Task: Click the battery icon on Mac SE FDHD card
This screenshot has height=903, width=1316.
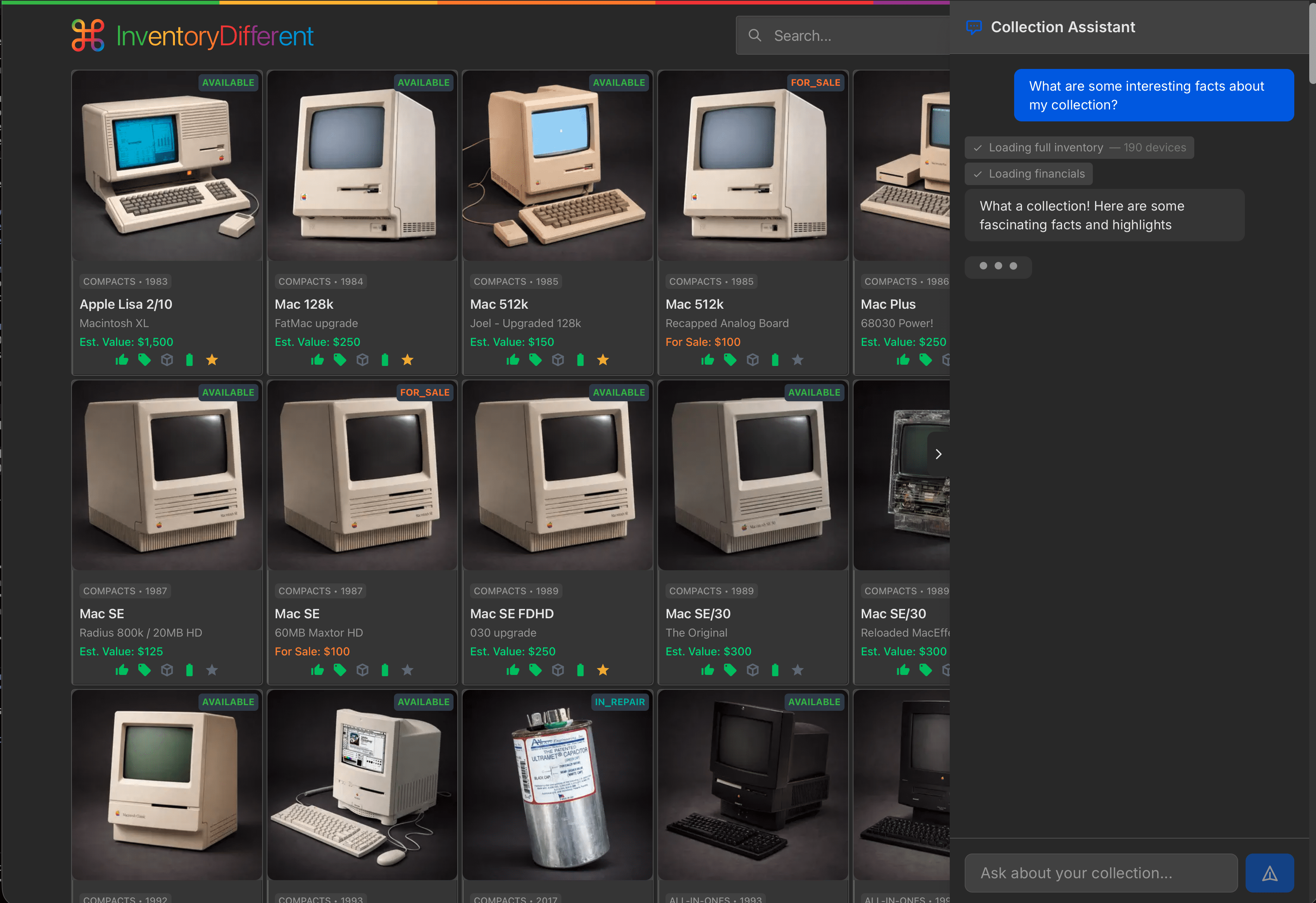Action: pyautogui.click(x=580, y=670)
